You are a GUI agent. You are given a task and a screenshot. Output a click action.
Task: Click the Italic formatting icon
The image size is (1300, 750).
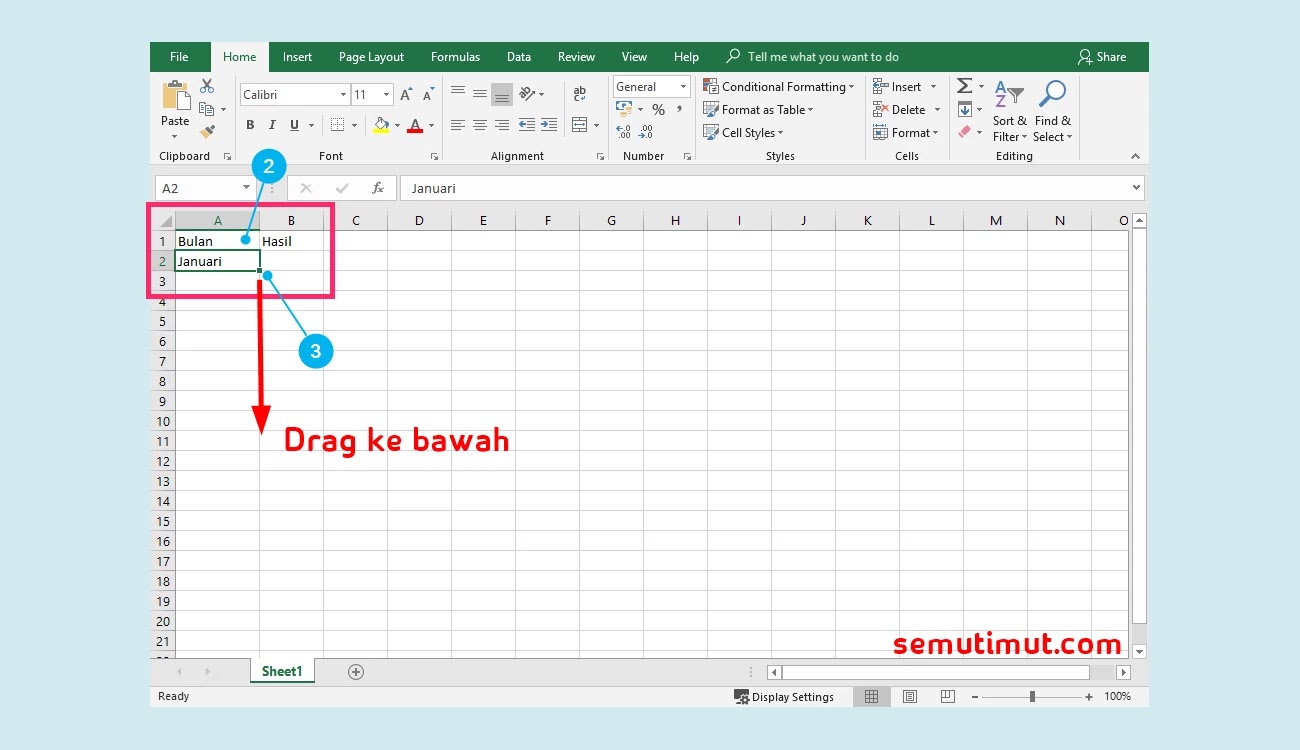pyautogui.click(x=271, y=124)
